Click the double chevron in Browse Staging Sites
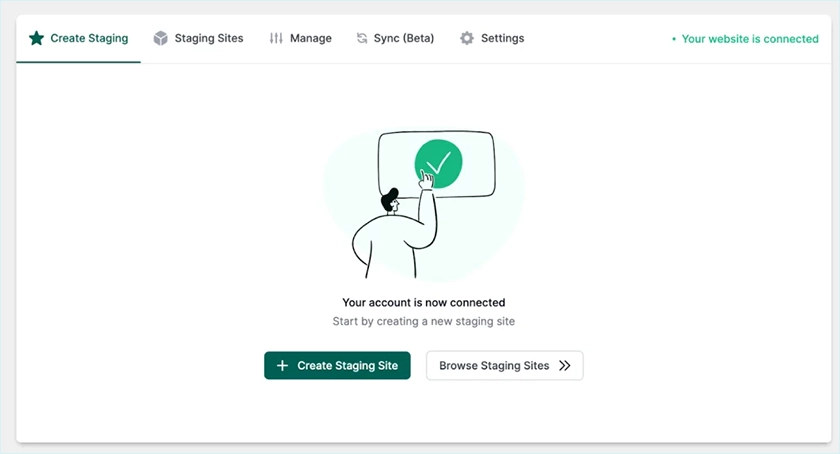Viewport: 840px width, 454px height. pyautogui.click(x=565, y=366)
